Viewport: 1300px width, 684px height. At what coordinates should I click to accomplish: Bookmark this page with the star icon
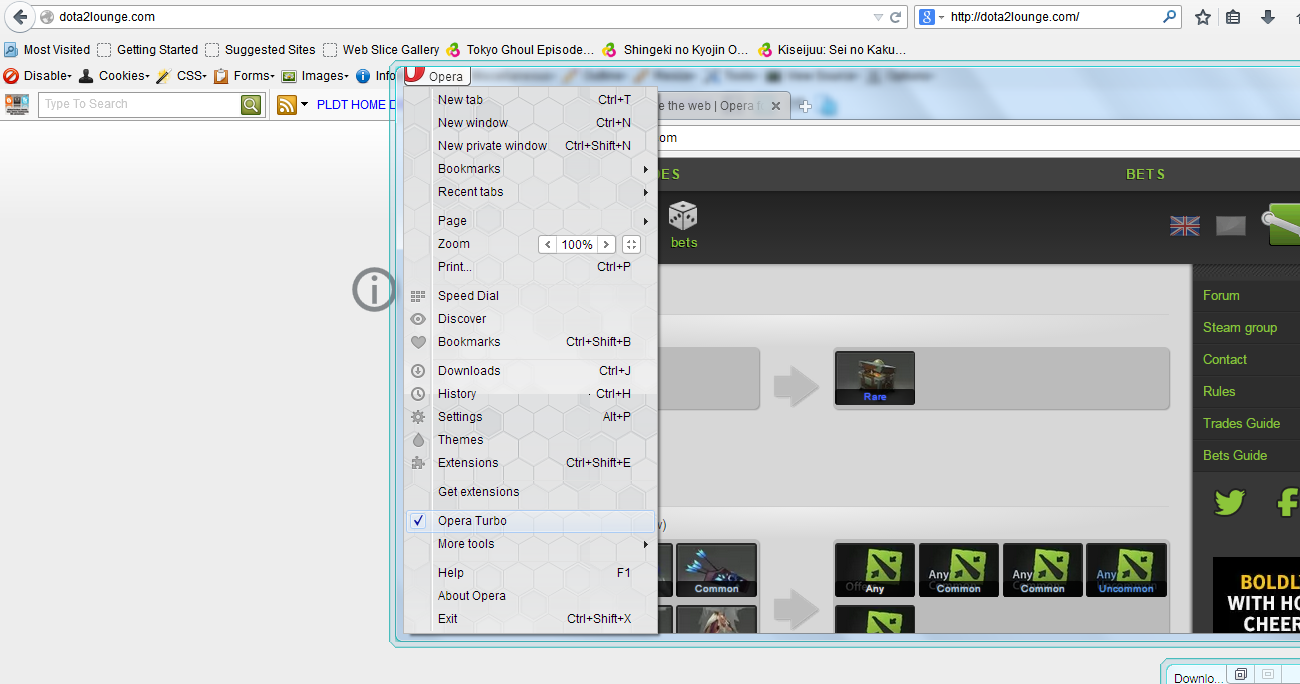[1203, 17]
